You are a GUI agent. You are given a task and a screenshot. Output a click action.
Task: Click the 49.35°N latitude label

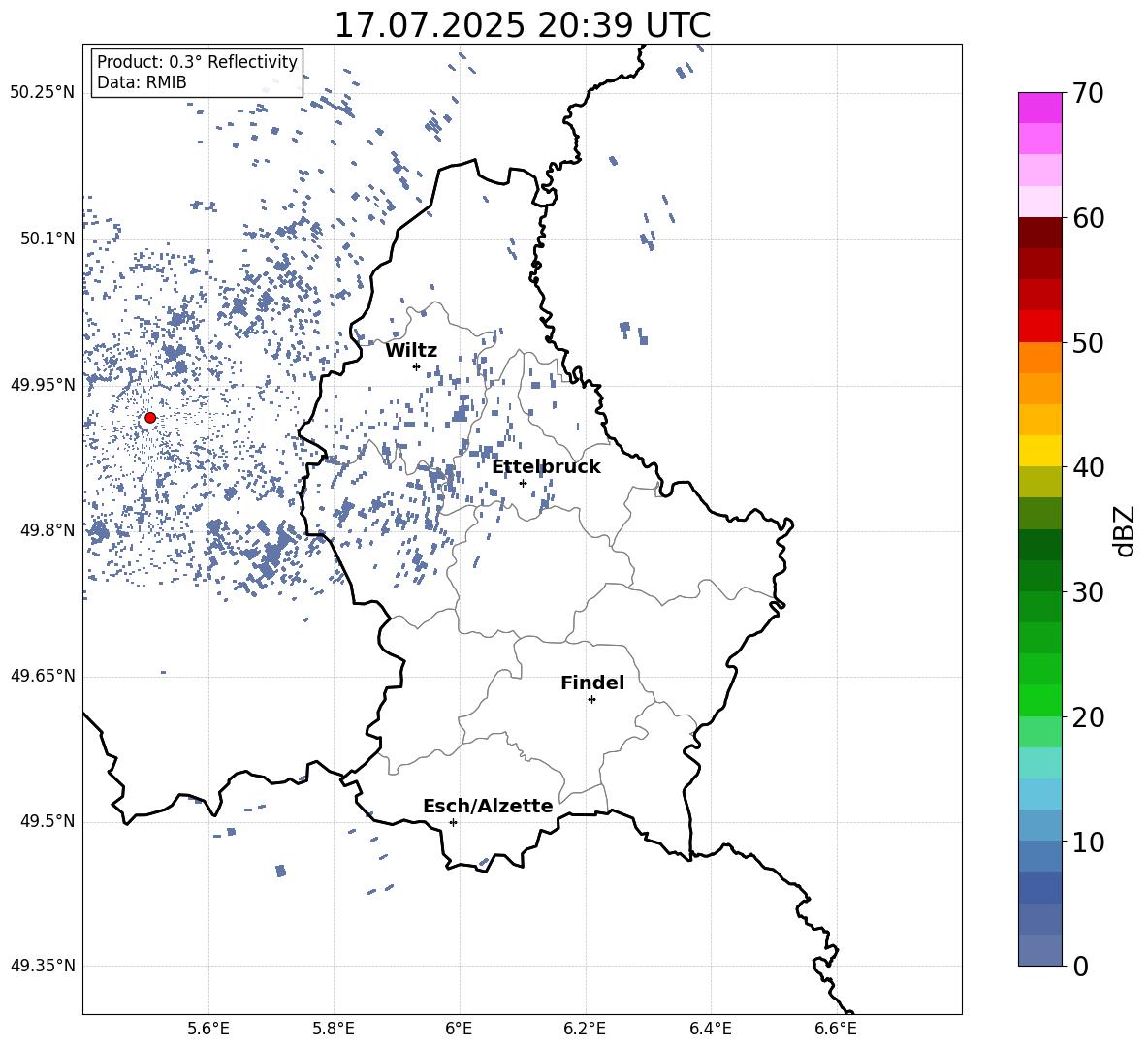43,966
